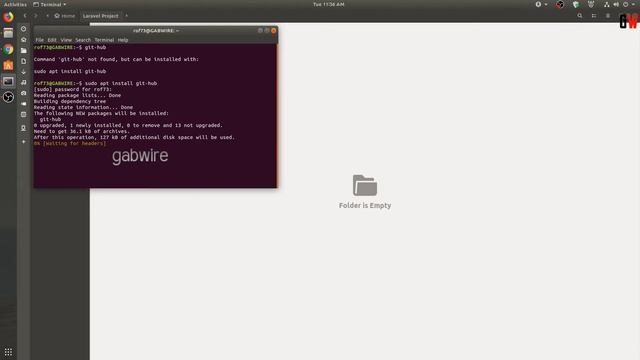Open Trash in the Files sidebar

click(x=24, y=114)
